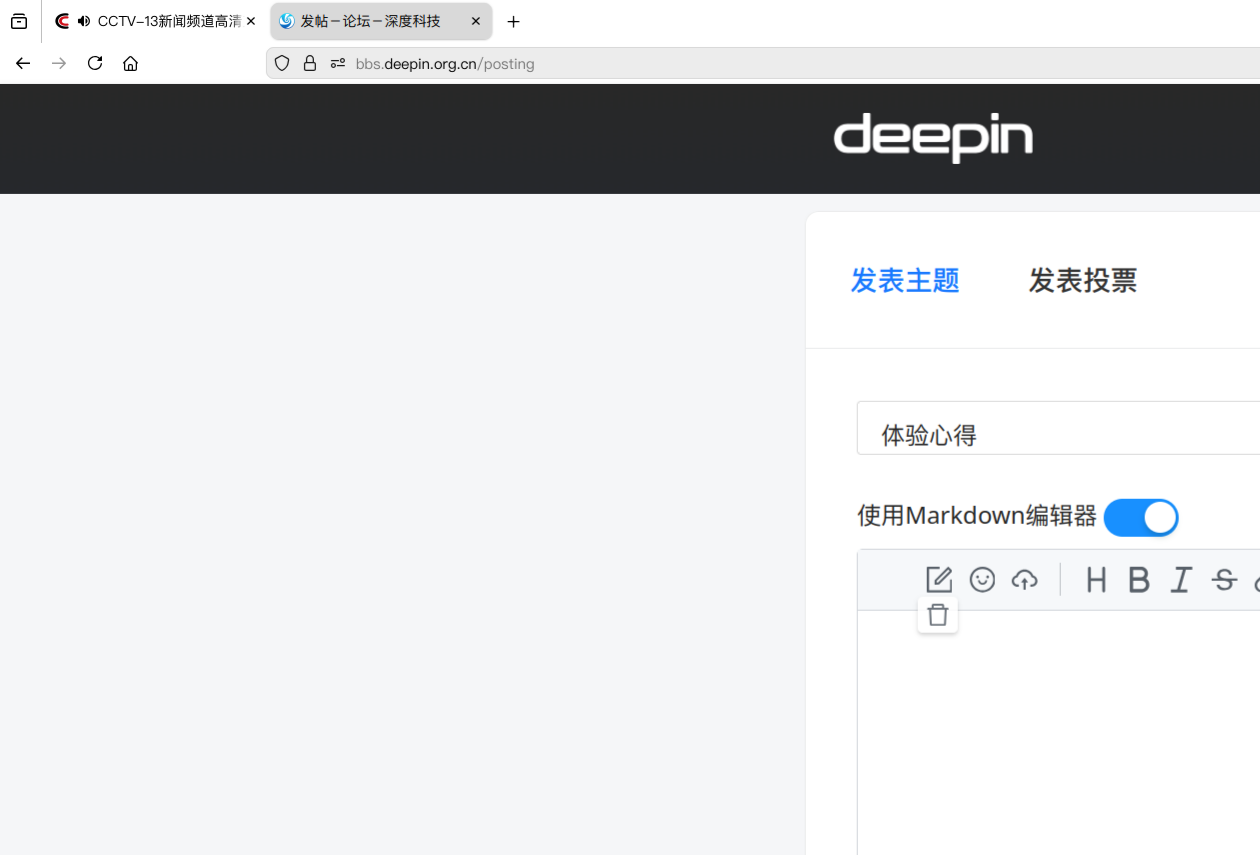The height and width of the screenshot is (855, 1260).
Task: Click the deepin logo in the header
Action: coord(933,138)
